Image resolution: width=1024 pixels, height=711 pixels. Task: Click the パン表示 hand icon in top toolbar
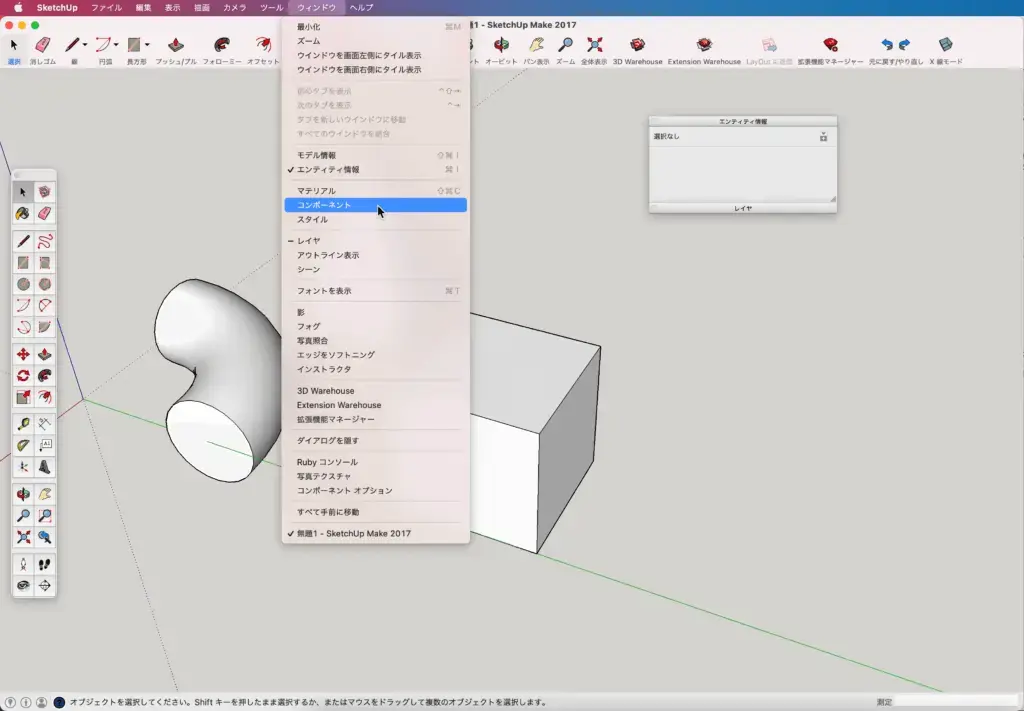(536, 45)
